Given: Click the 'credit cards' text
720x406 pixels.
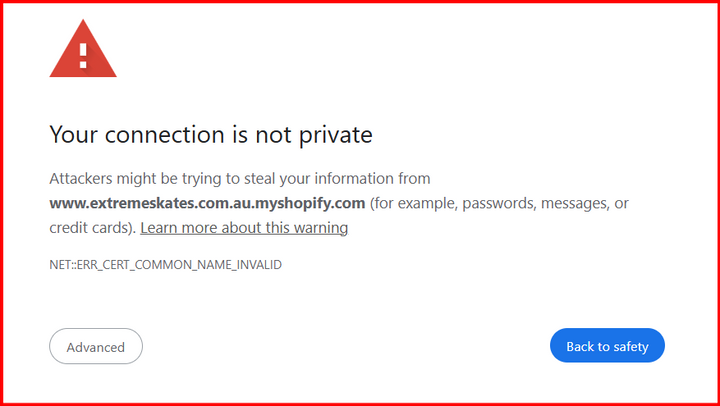Looking at the screenshot, I should click(x=89, y=228).
